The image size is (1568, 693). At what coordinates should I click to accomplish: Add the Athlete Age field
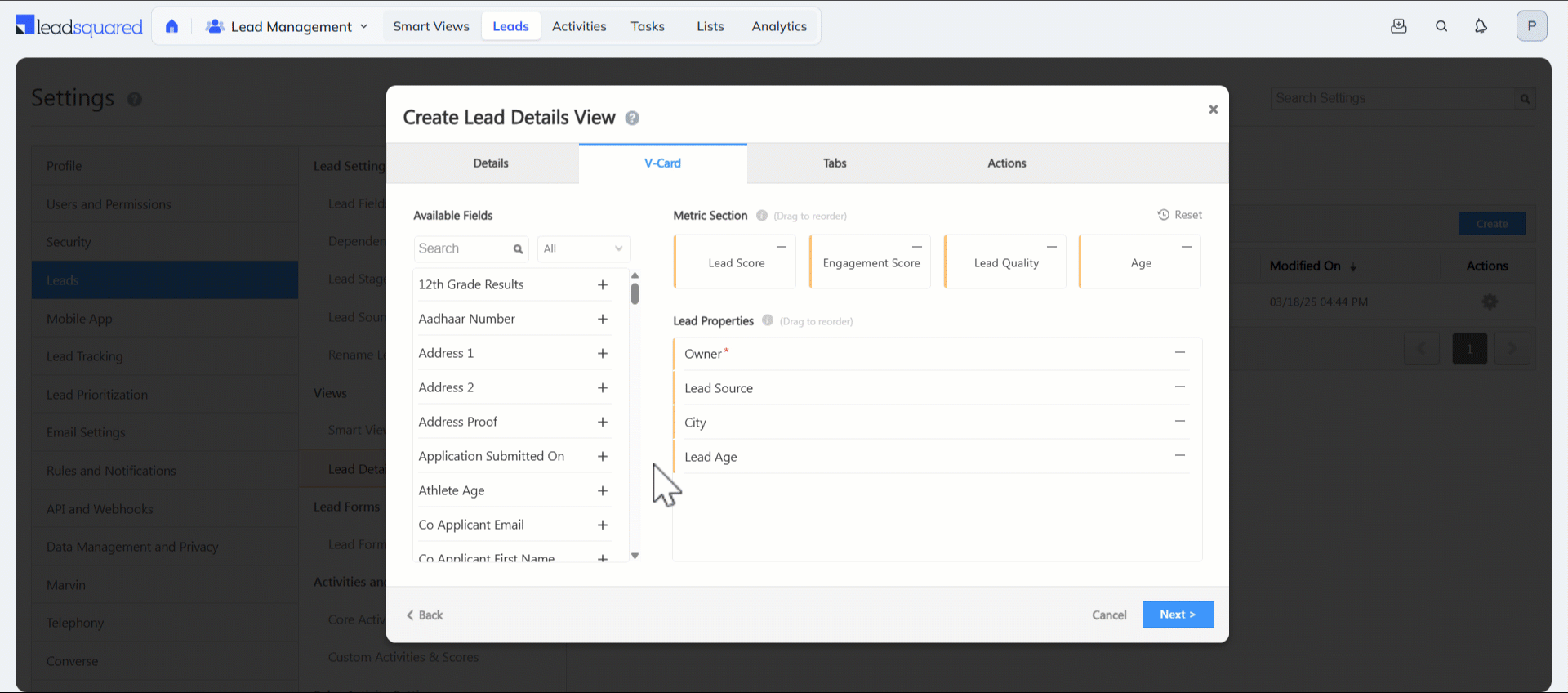point(603,490)
